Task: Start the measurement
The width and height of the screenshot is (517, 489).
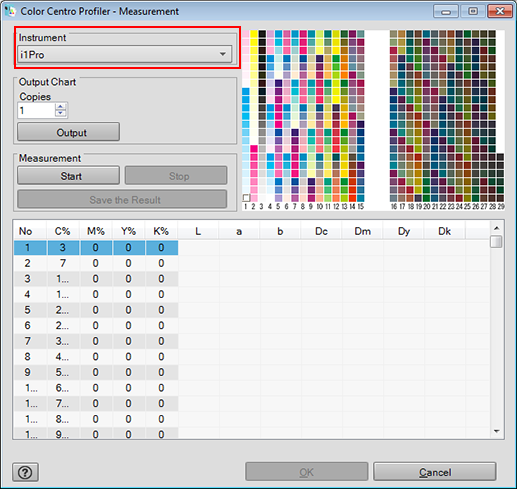Action: point(68,176)
